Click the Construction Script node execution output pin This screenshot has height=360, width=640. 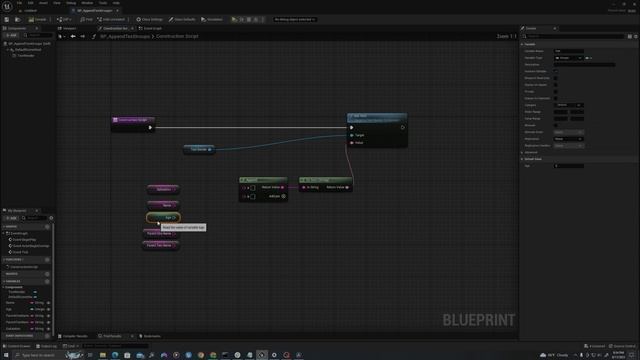[150, 127]
